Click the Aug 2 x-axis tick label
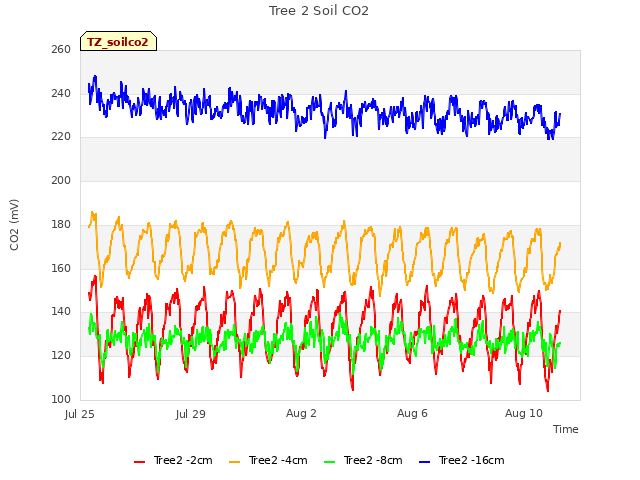640x480 pixels. [x=301, y=413]
